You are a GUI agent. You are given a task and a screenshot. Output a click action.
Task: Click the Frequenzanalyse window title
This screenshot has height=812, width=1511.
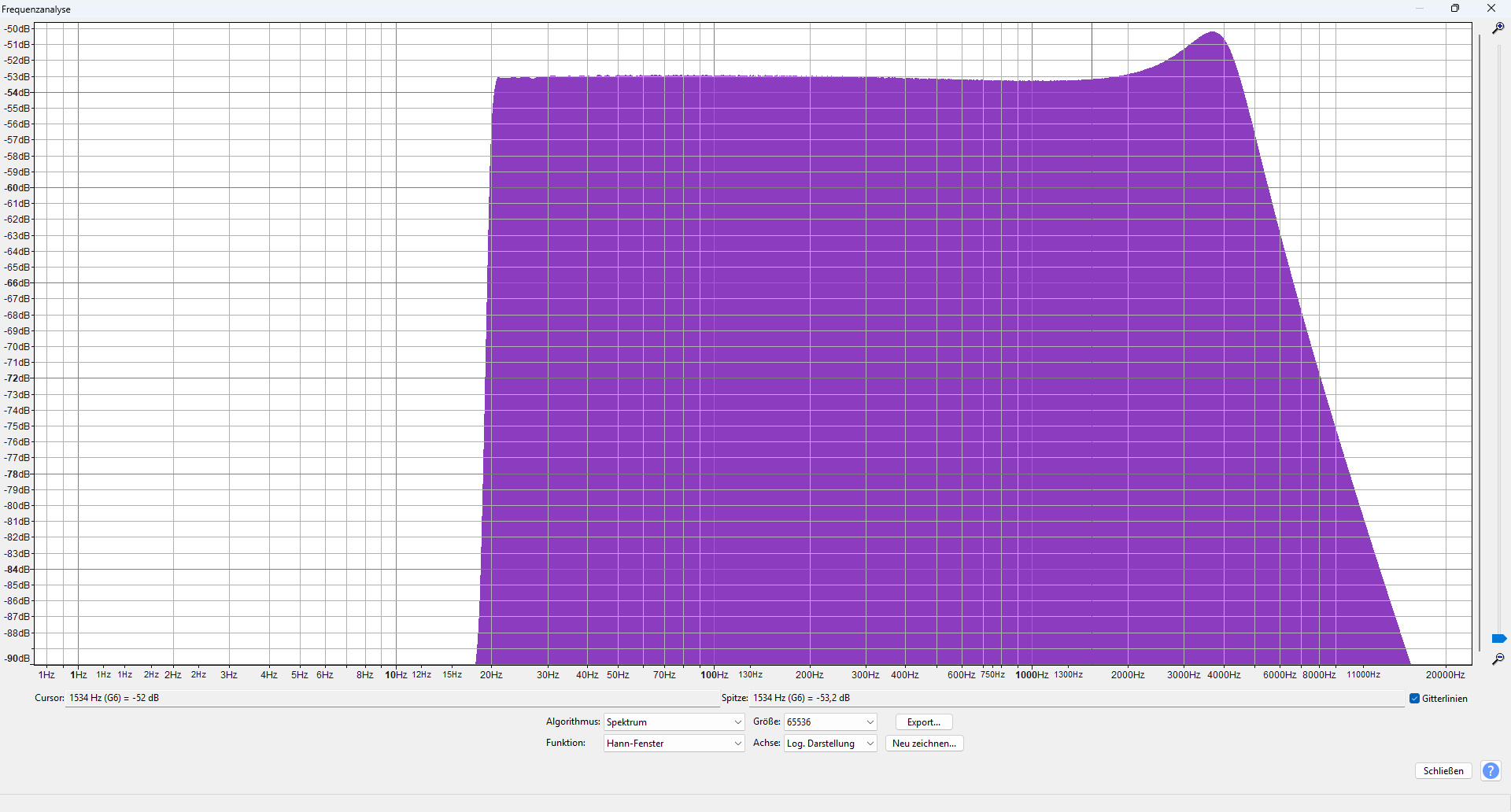click(36, 9)
